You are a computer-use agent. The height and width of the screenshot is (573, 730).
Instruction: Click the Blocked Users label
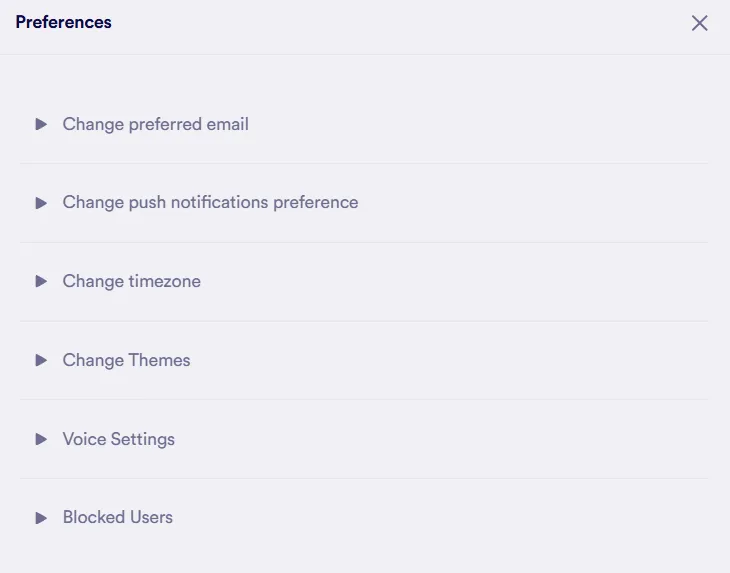click(117, 518)
